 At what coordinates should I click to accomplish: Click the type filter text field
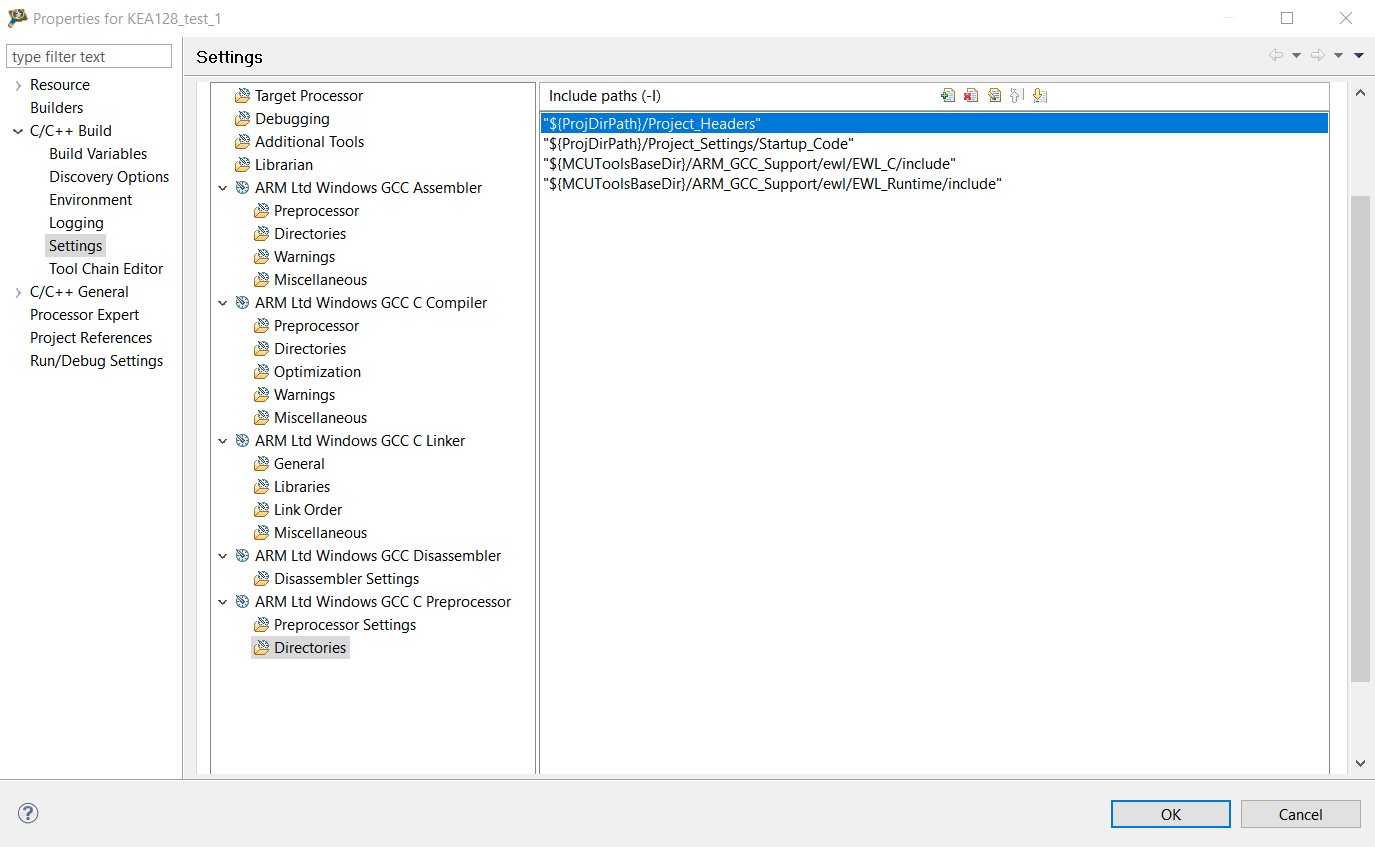click(88, 55)
